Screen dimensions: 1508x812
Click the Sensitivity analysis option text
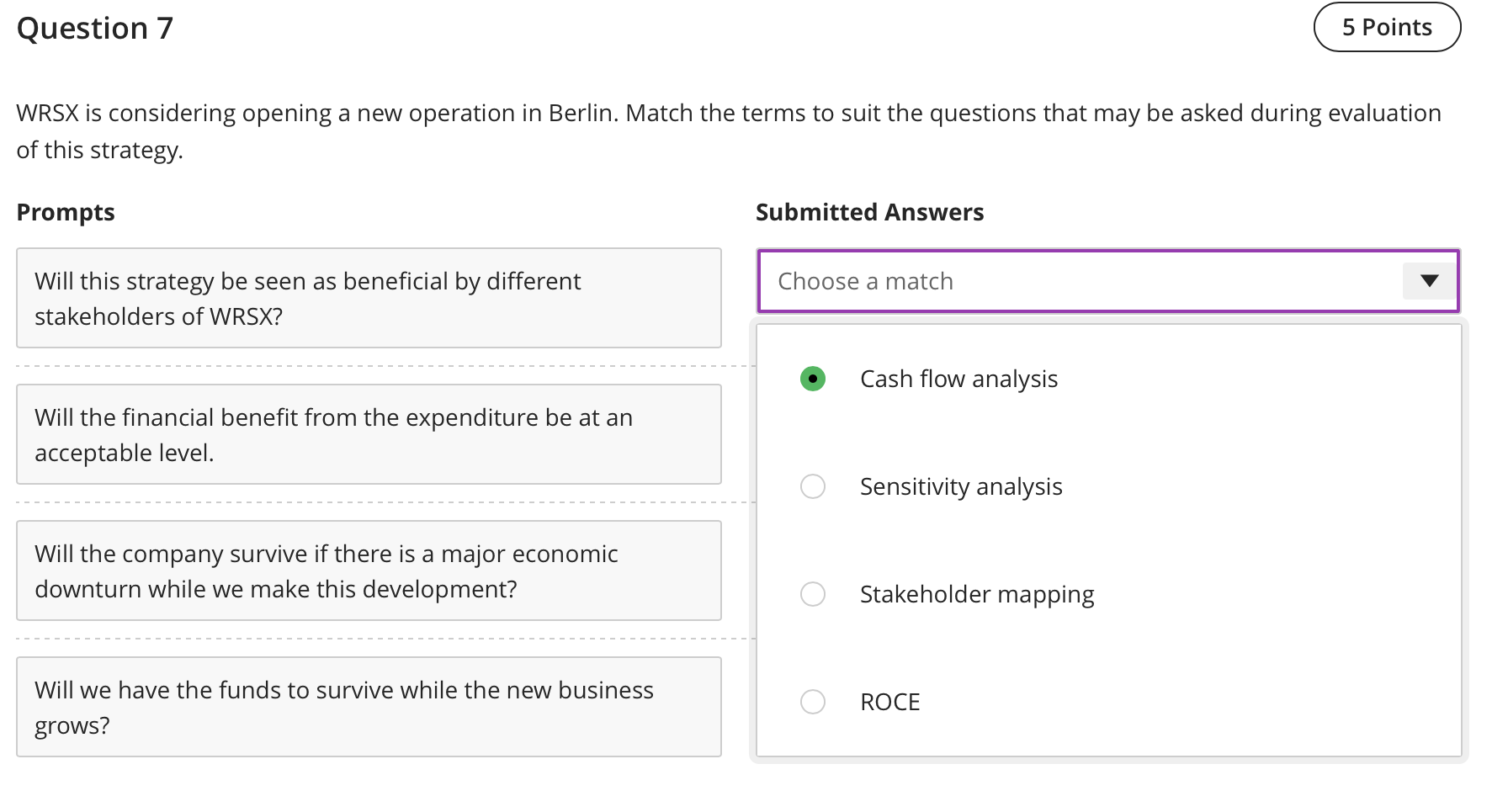tap(961, 486)
